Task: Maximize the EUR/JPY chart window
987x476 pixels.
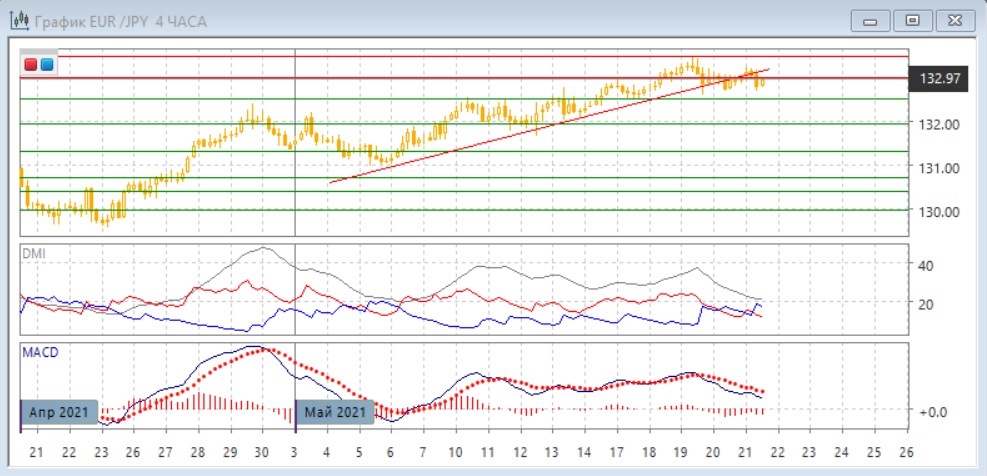Action: 912,20
